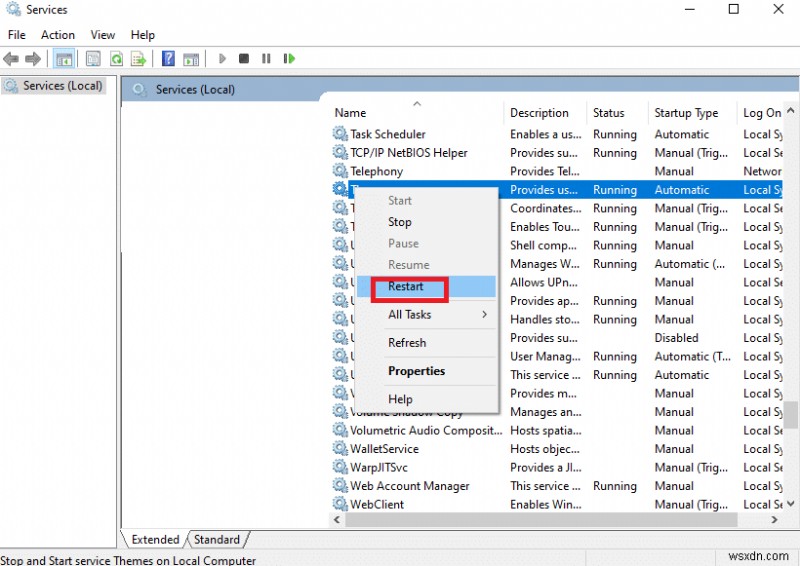
Task: Select the WalletService row in the list
Action: pyautogui.click(x=385, y=449)
